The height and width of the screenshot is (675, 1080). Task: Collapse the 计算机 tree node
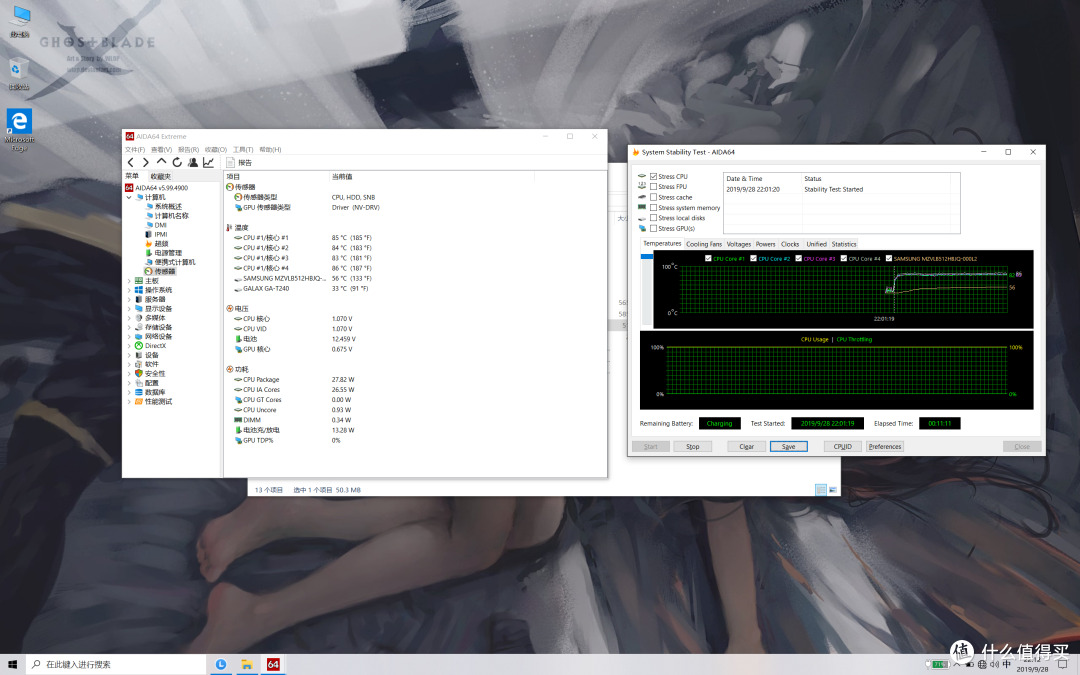129,197
